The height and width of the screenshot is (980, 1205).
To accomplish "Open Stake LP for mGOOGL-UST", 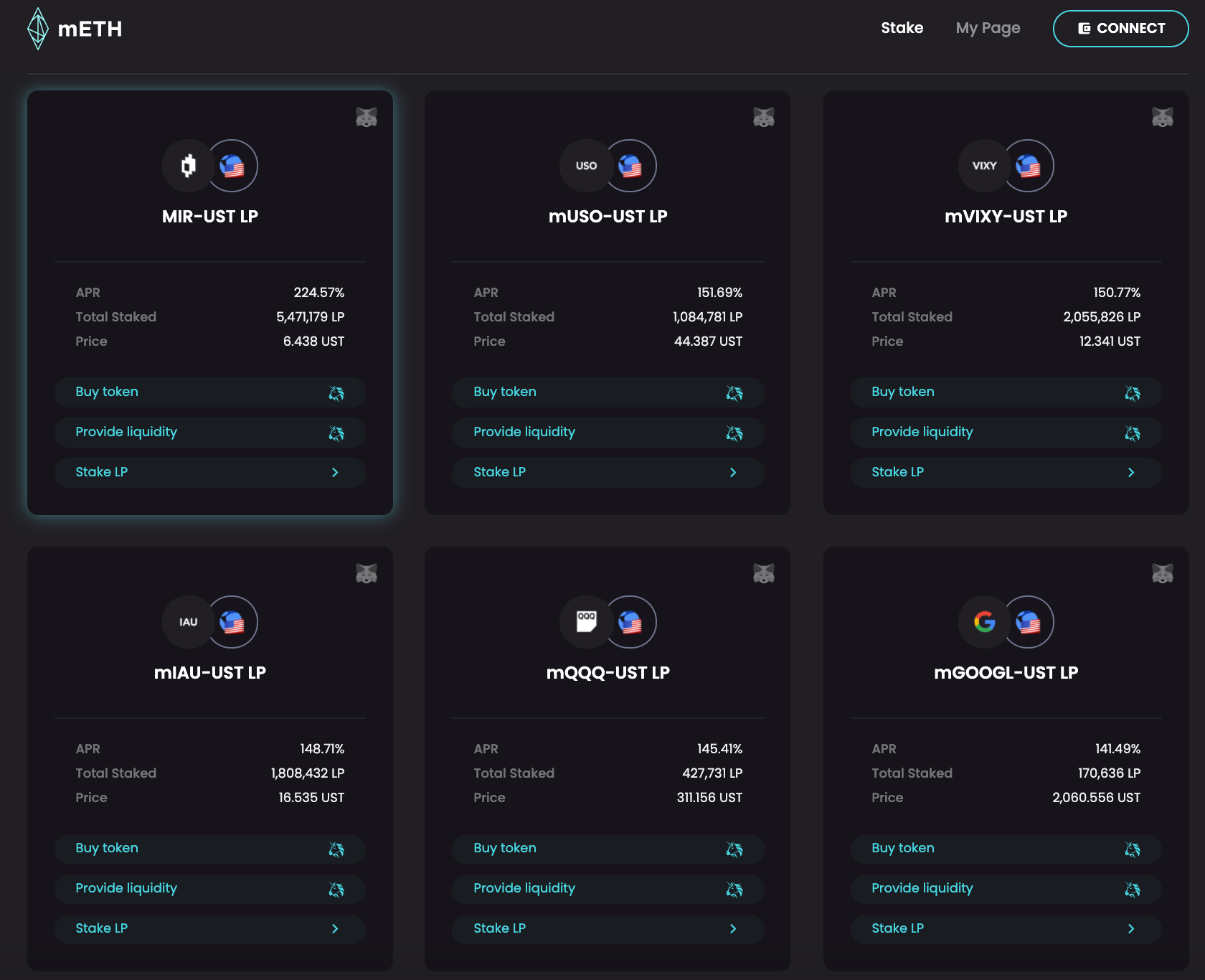I will pos(1006,929).
